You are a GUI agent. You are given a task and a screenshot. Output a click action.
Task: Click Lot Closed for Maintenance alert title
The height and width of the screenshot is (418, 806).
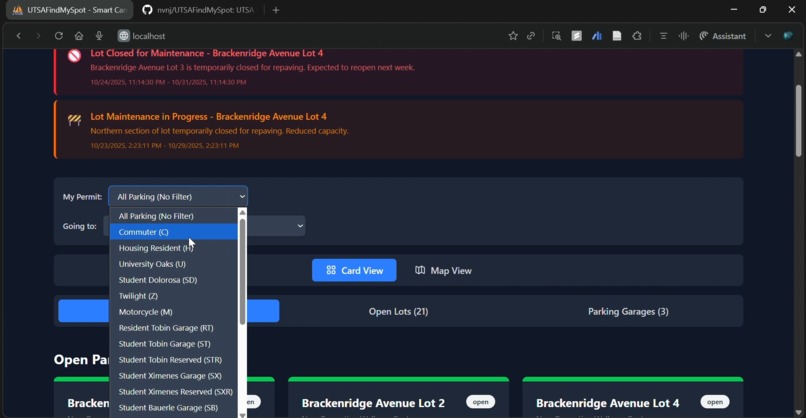(x=207, y=53)
